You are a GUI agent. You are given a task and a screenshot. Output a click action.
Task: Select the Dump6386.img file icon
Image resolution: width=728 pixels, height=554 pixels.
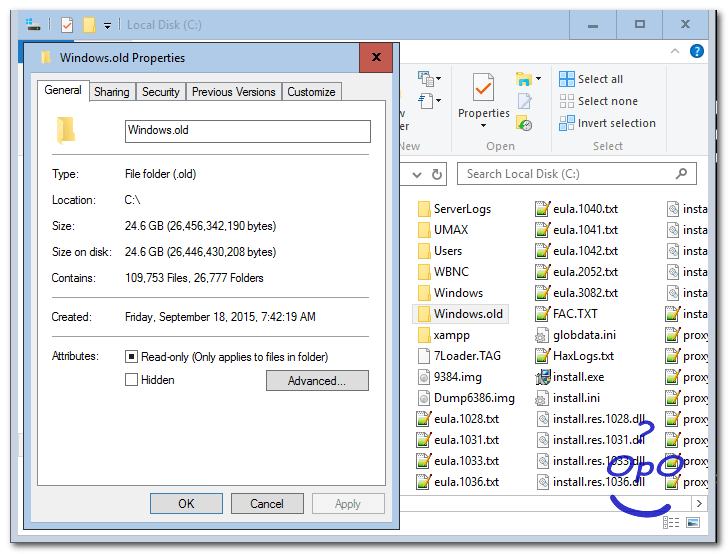coord(423,398)
